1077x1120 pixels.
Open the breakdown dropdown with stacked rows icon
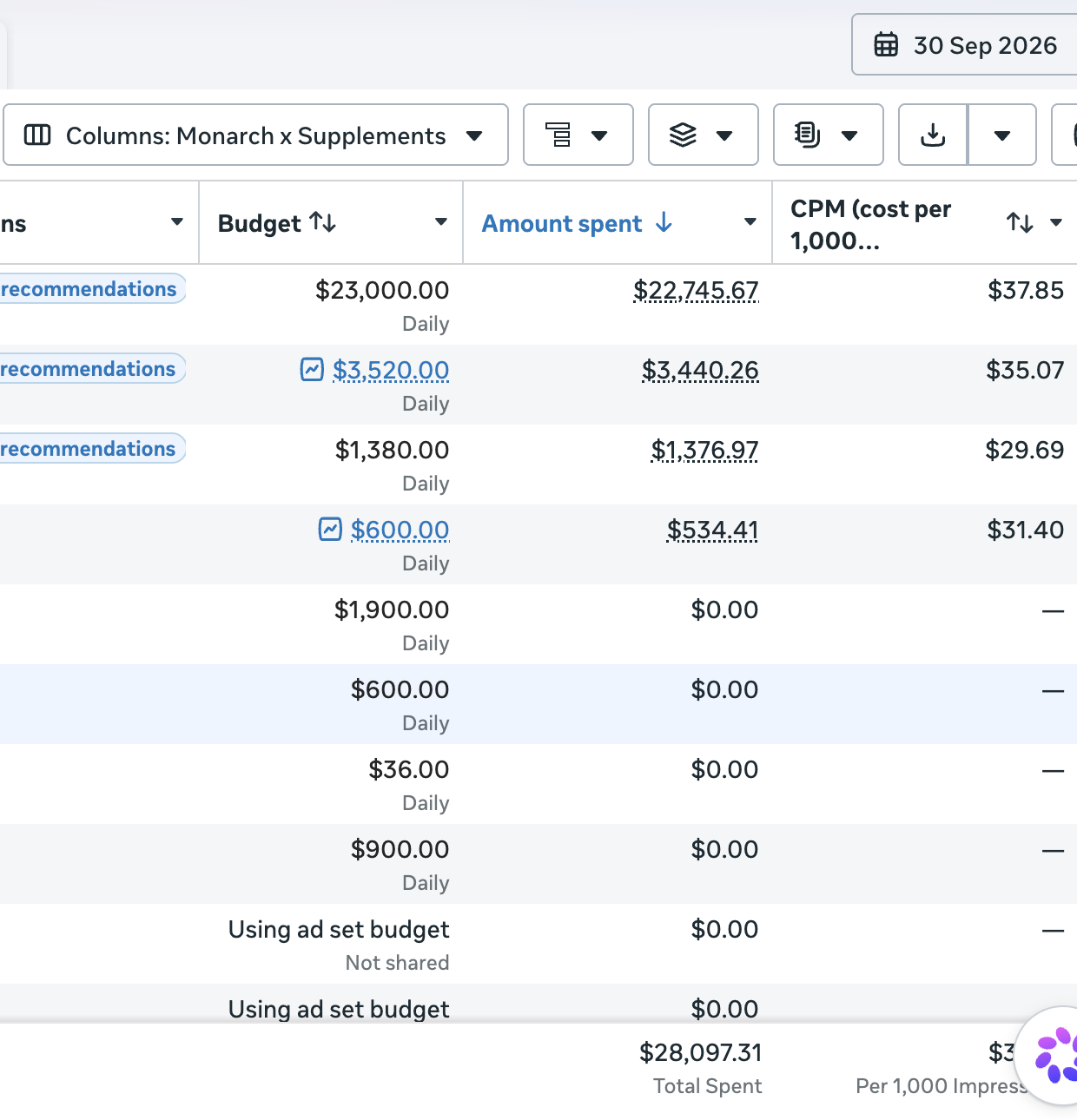(x=578, y=135)
